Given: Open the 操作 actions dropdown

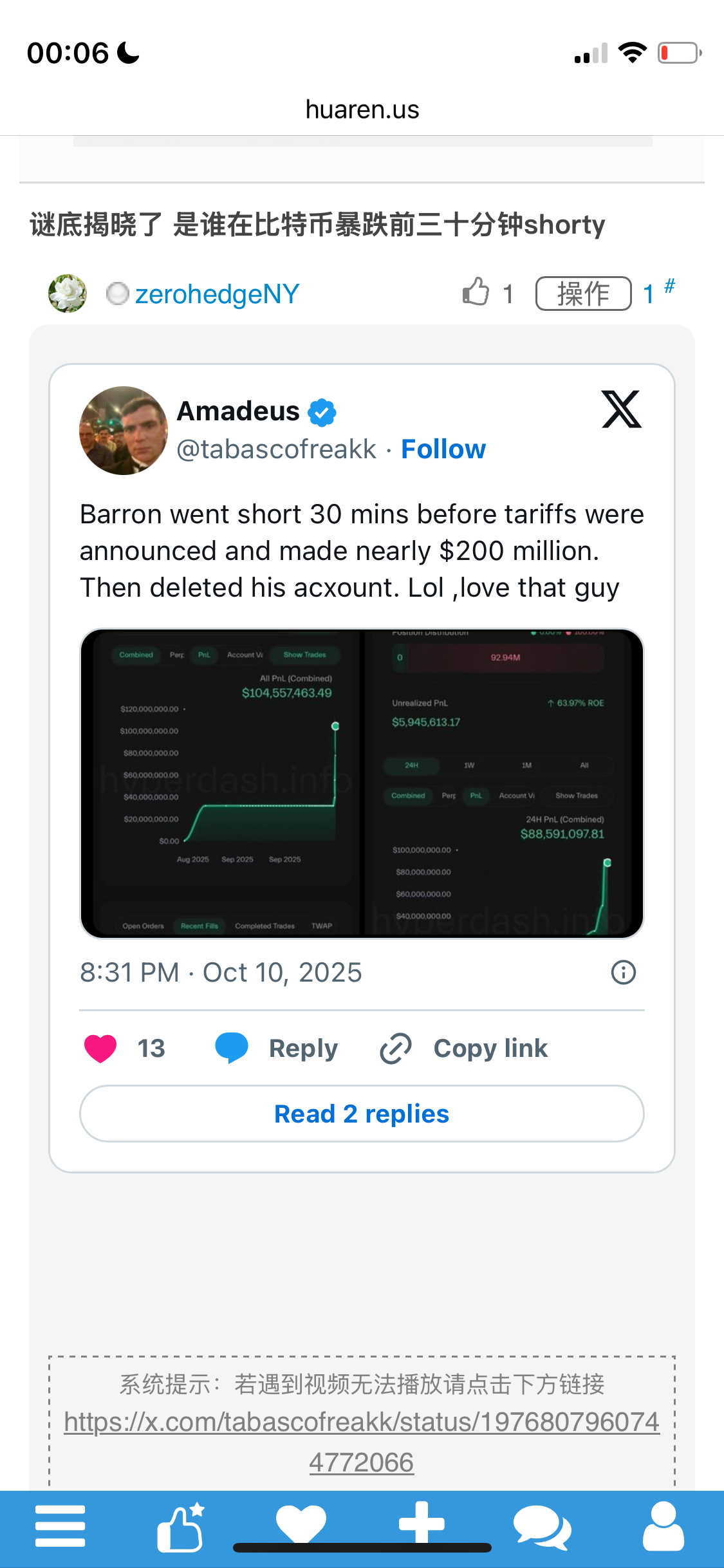Looking at the screenshot, I should tap(583, 294).
